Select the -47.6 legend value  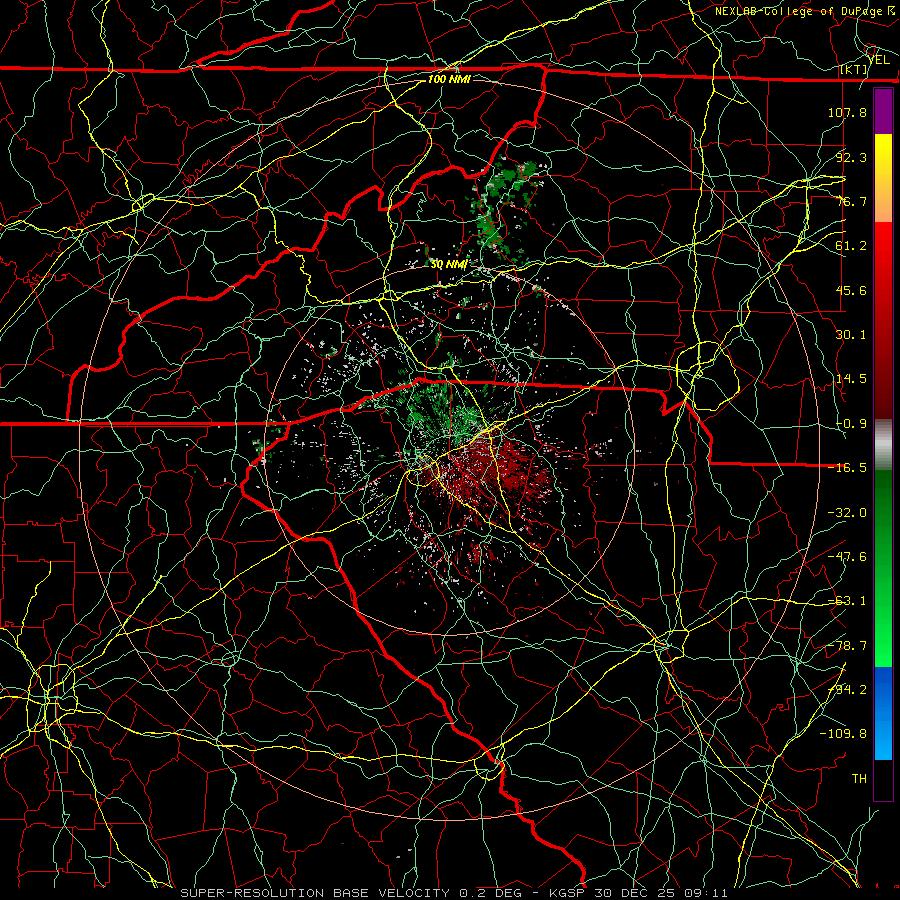pos(847,557)
